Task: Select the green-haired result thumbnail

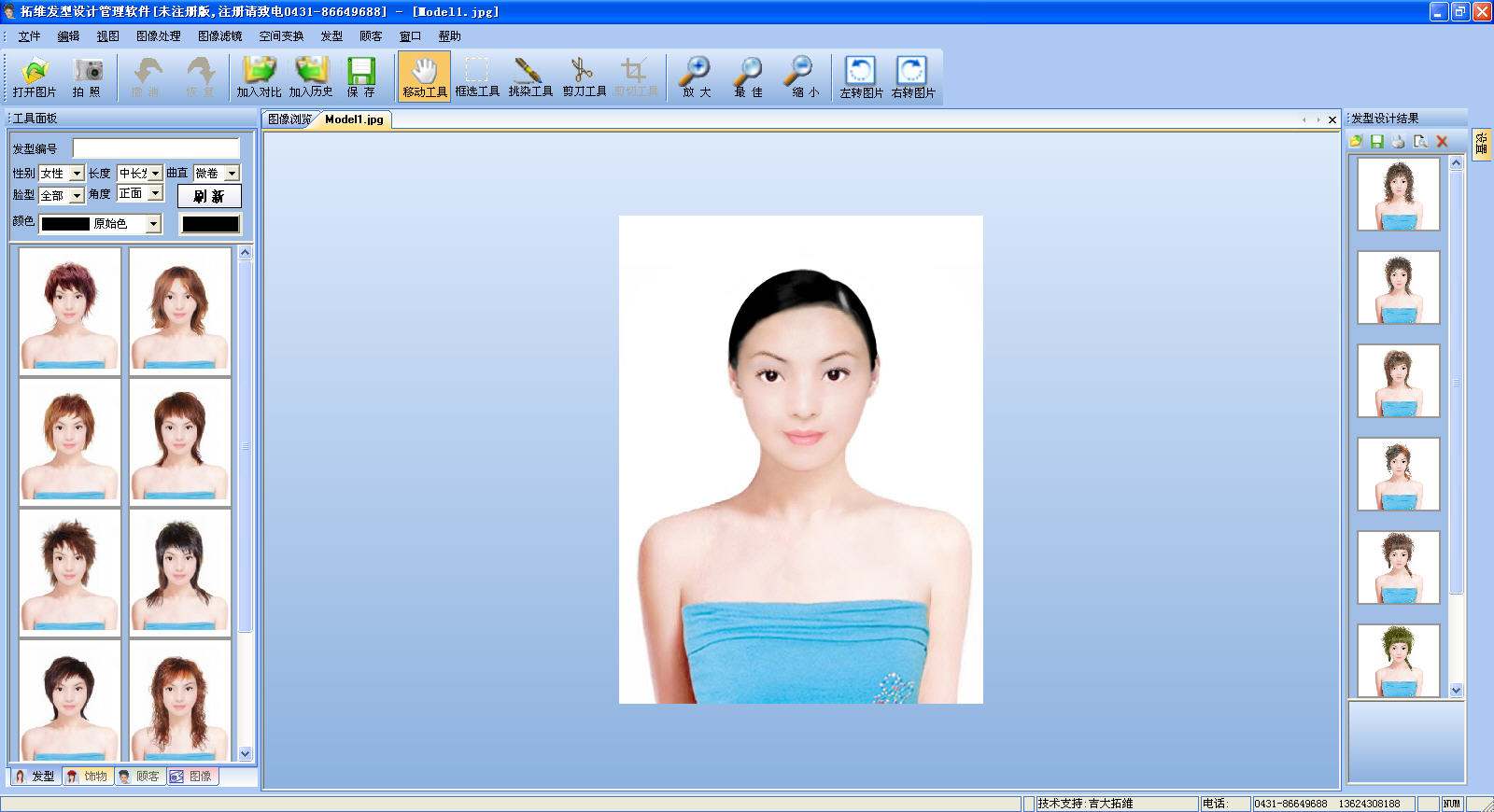Action: 1398,660
